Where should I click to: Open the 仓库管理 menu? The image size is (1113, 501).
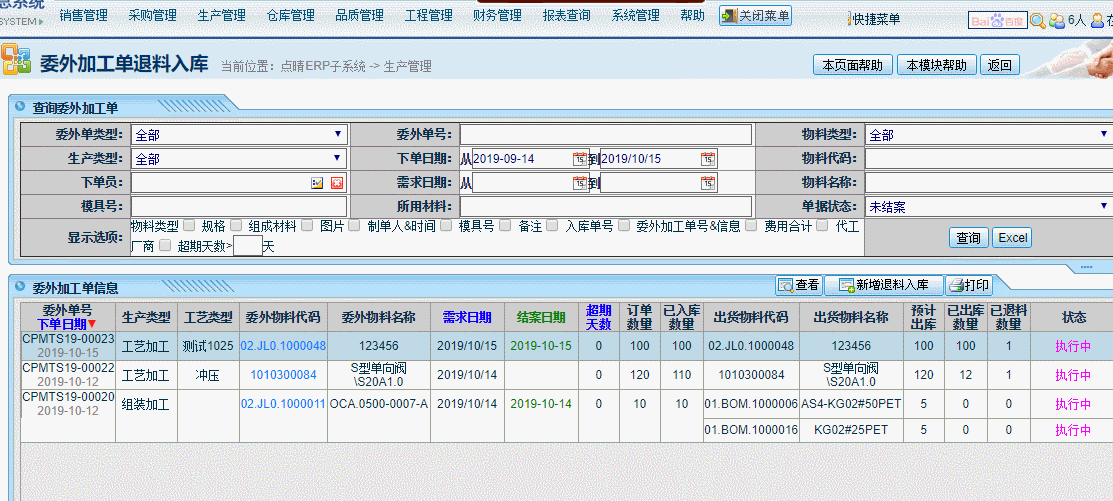pos(290,16)
